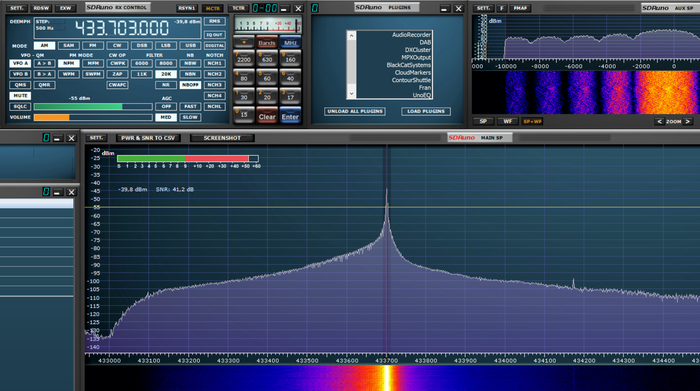Toggle the TCTR button
The width and height of the screenshot is (700, 391).
point(238,8)
